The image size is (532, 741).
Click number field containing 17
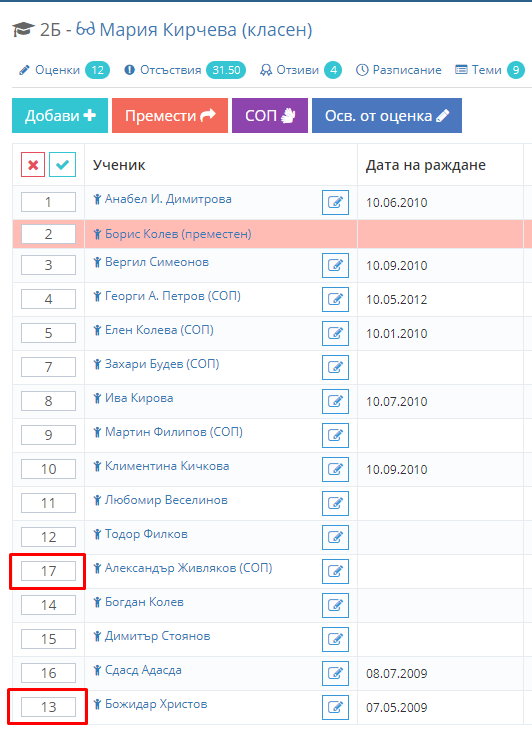pyautogui.click(x=48, y=571)
